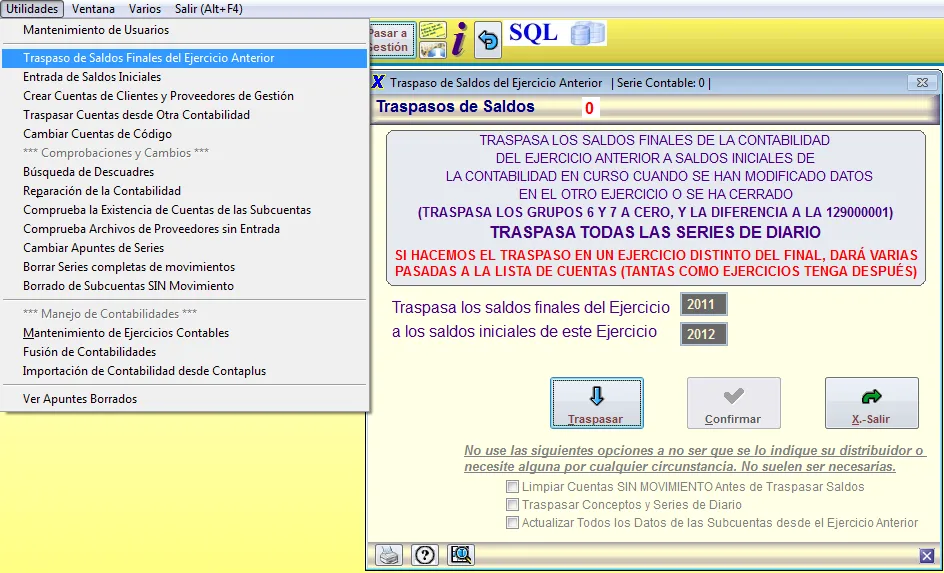The image size is (944, 573).
Task: Choose Reparación de la Contabilidad
Action: coord(102,191)
